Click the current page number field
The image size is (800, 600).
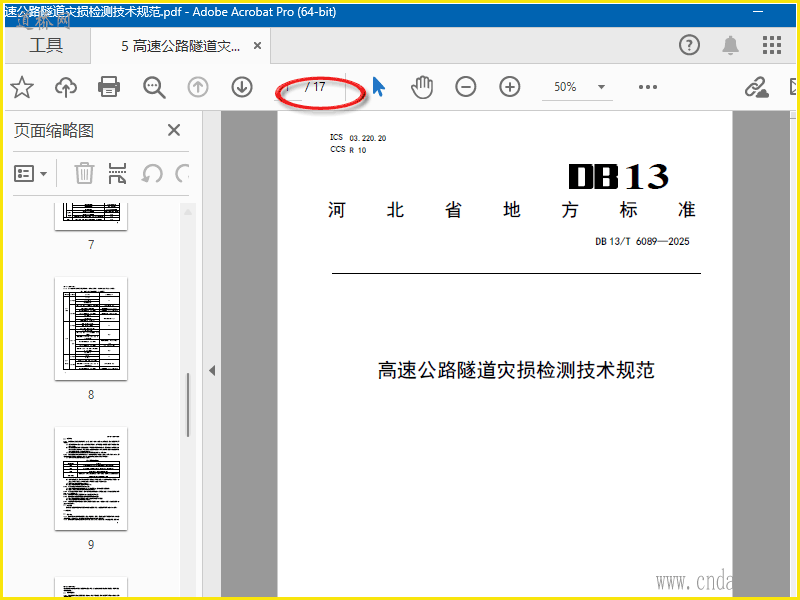(x=288, y=87)
